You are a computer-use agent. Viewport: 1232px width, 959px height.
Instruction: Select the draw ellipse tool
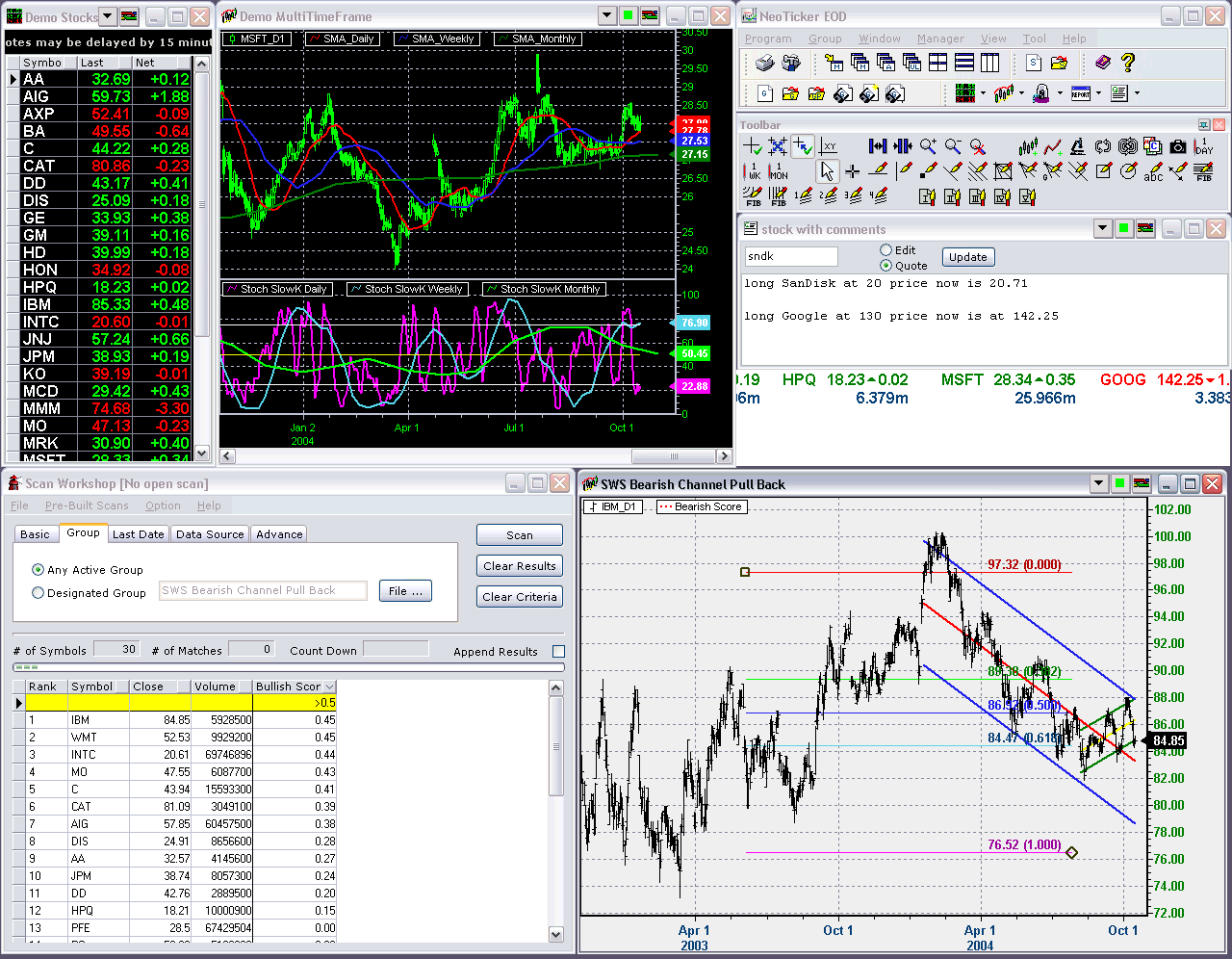pyautogui.click(x=1128, y=171)
